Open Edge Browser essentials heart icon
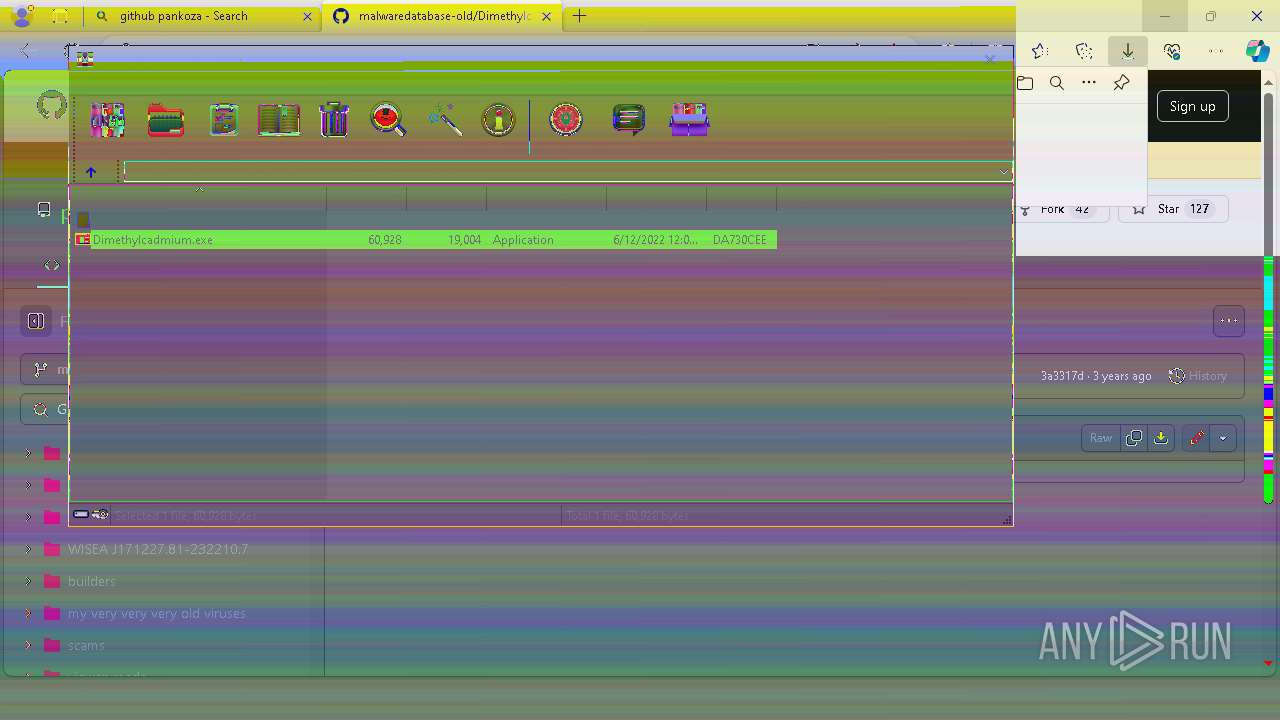The height and width of the screenshot is (720, 1280). (1172, 51)
